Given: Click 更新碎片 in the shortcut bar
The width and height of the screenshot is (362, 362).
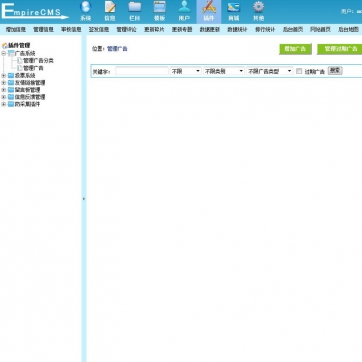Looking at the screenshot, I should pos(154,30).
